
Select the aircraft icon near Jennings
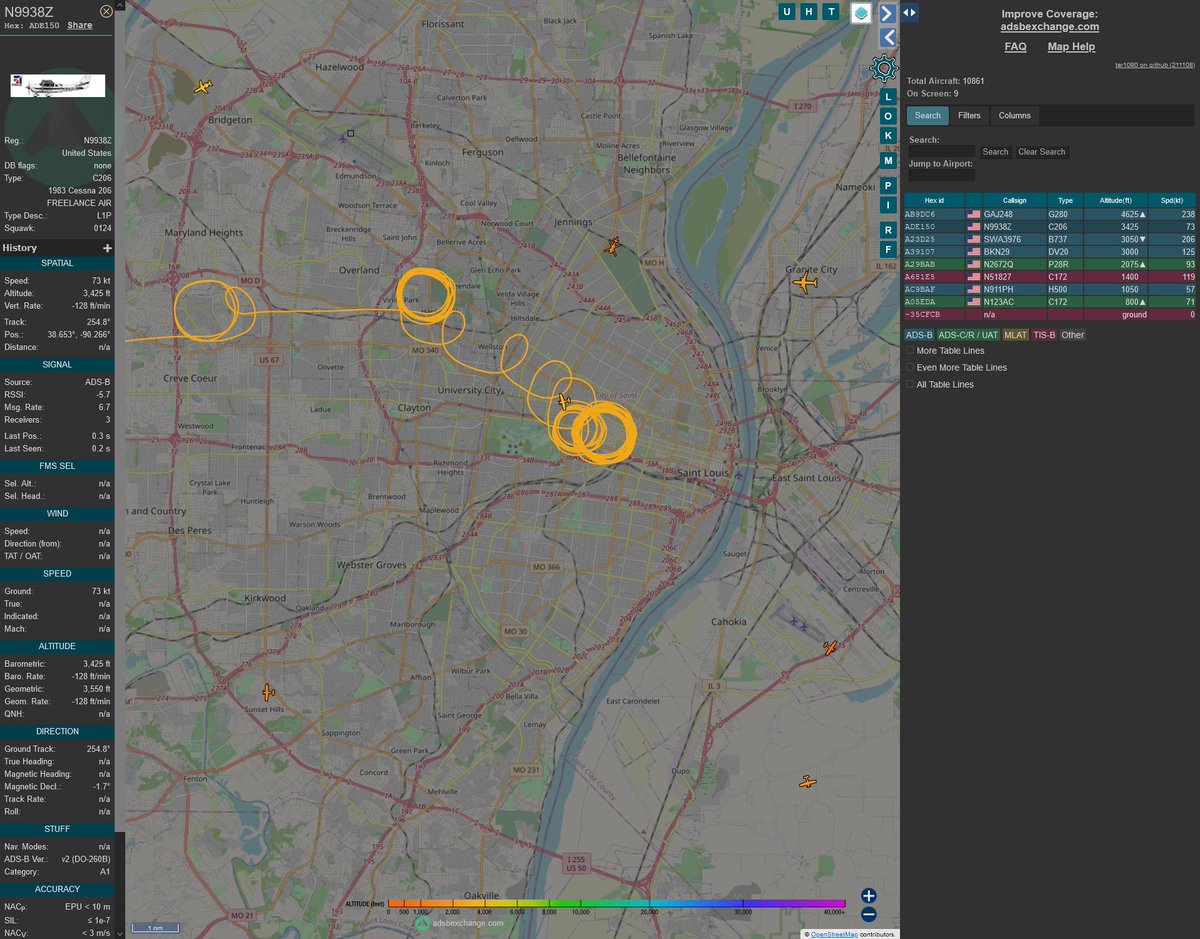[614, 246]
